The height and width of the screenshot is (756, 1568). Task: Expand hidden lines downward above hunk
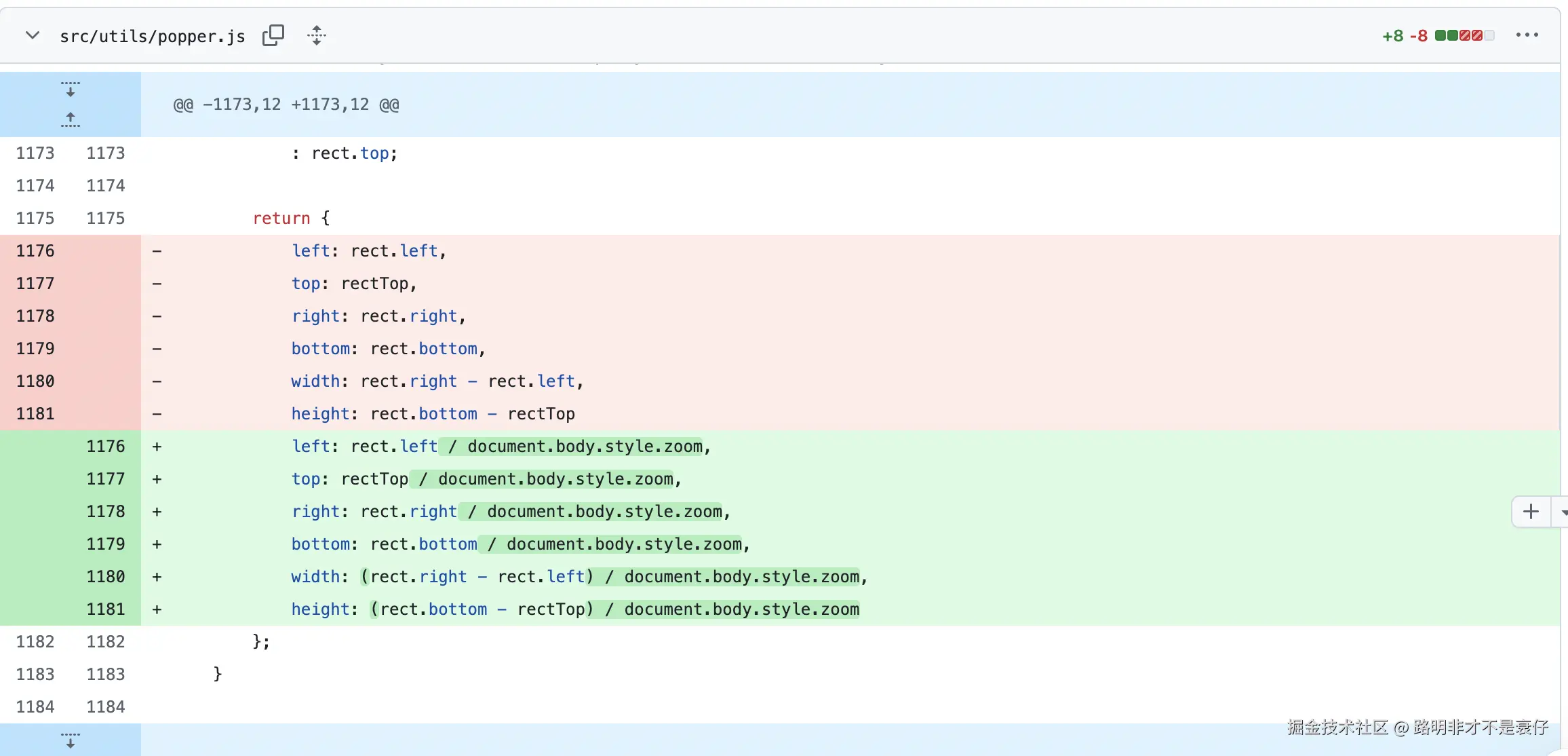(70, 89)
